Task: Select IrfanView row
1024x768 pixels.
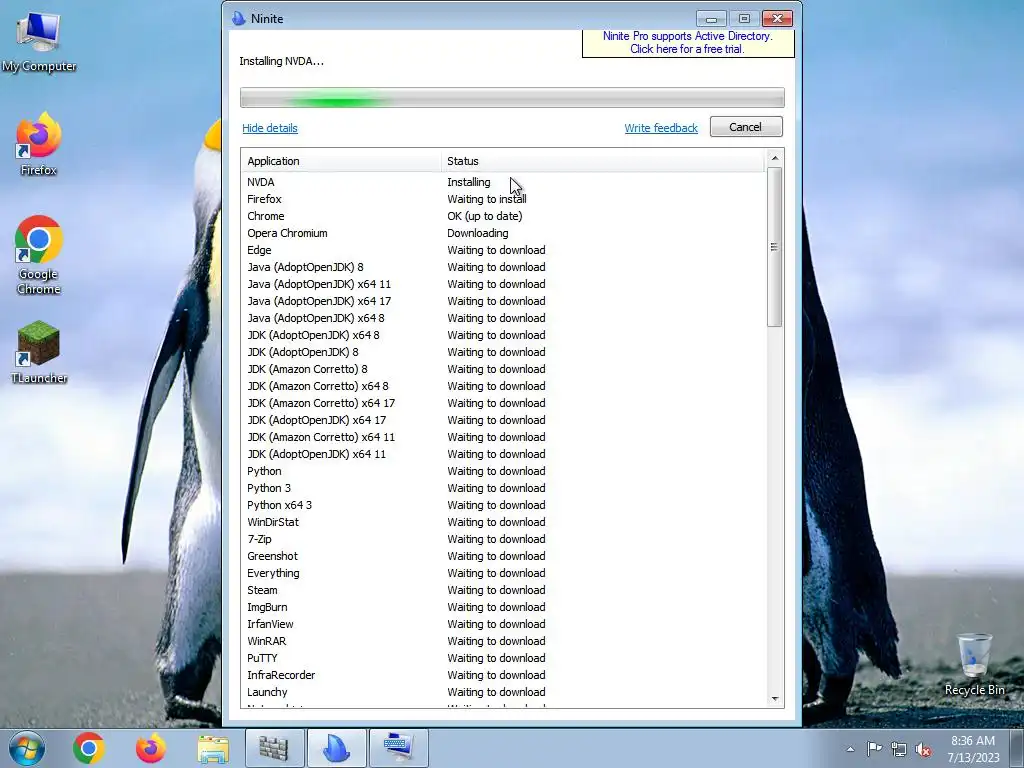Action: [x=503, y=624]
